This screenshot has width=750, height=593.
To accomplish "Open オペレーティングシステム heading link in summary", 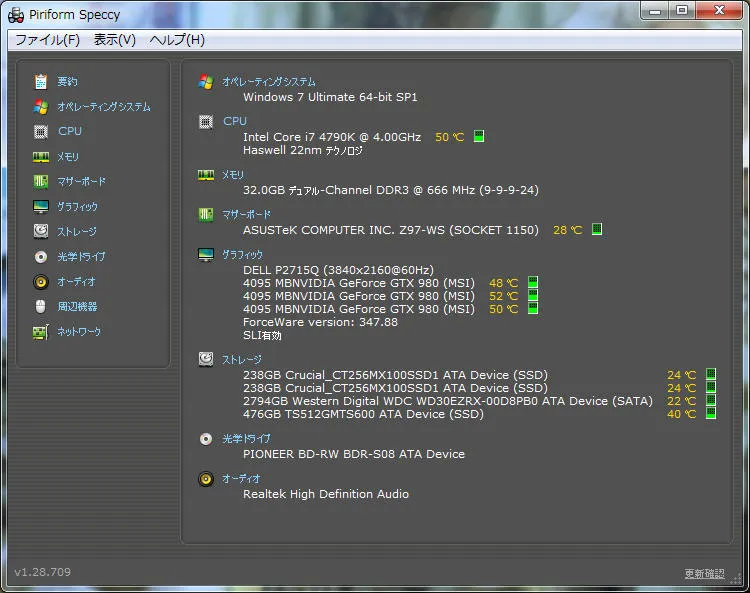I will tap(269, 82).
